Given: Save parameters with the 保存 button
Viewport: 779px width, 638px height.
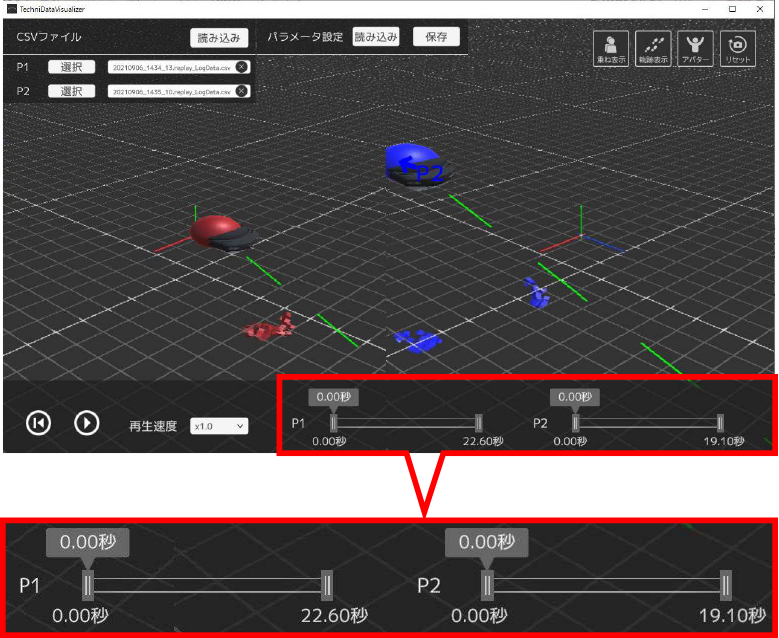Looking at the screenshot, I should coord(436,37).
